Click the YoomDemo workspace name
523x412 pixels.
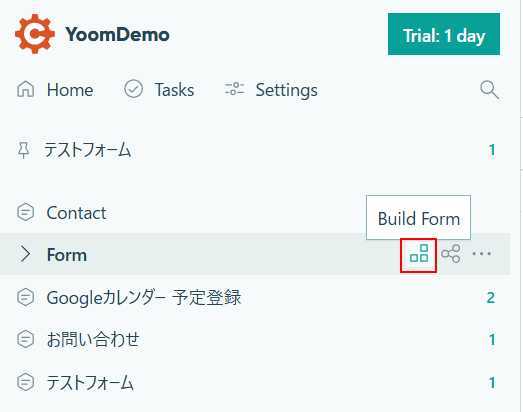point(117,34)
